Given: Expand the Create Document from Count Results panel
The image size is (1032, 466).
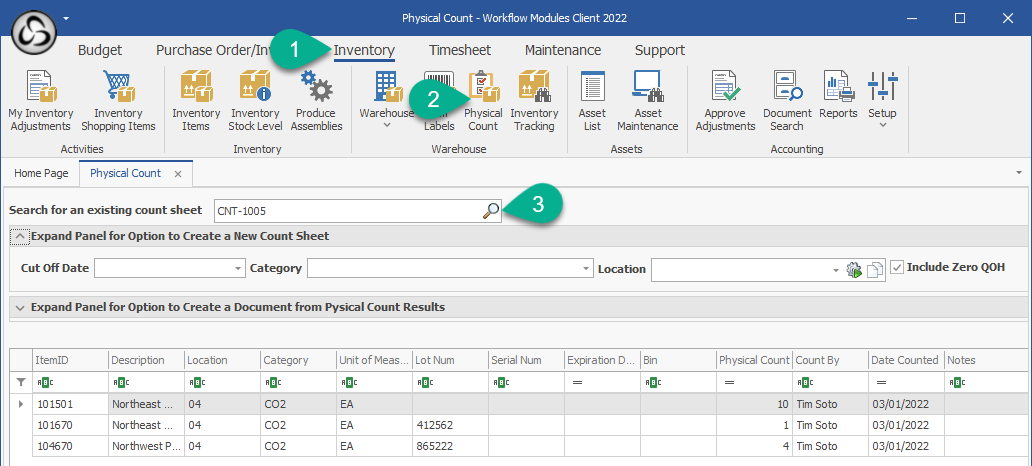Looking at the screenshot, I should [19, 308].
